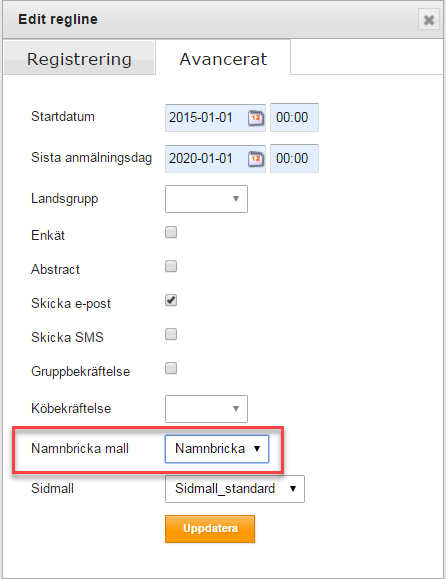The height and width of the screenshot is (579, 446).
Task: Tick the Abstract checkbox
Action: click(171, 266)
